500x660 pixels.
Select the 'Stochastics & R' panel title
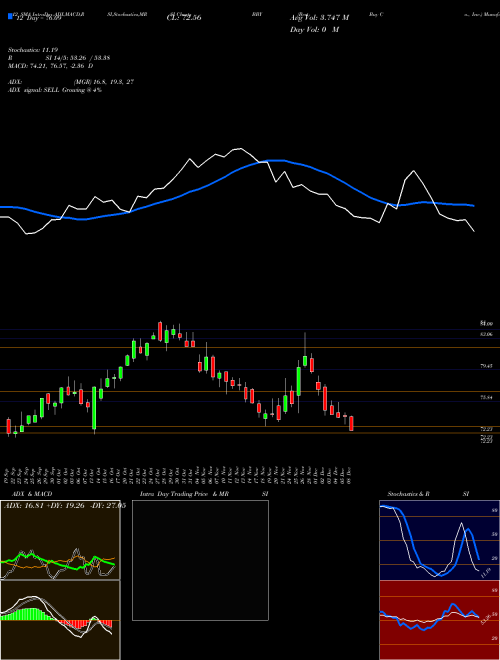409,494
